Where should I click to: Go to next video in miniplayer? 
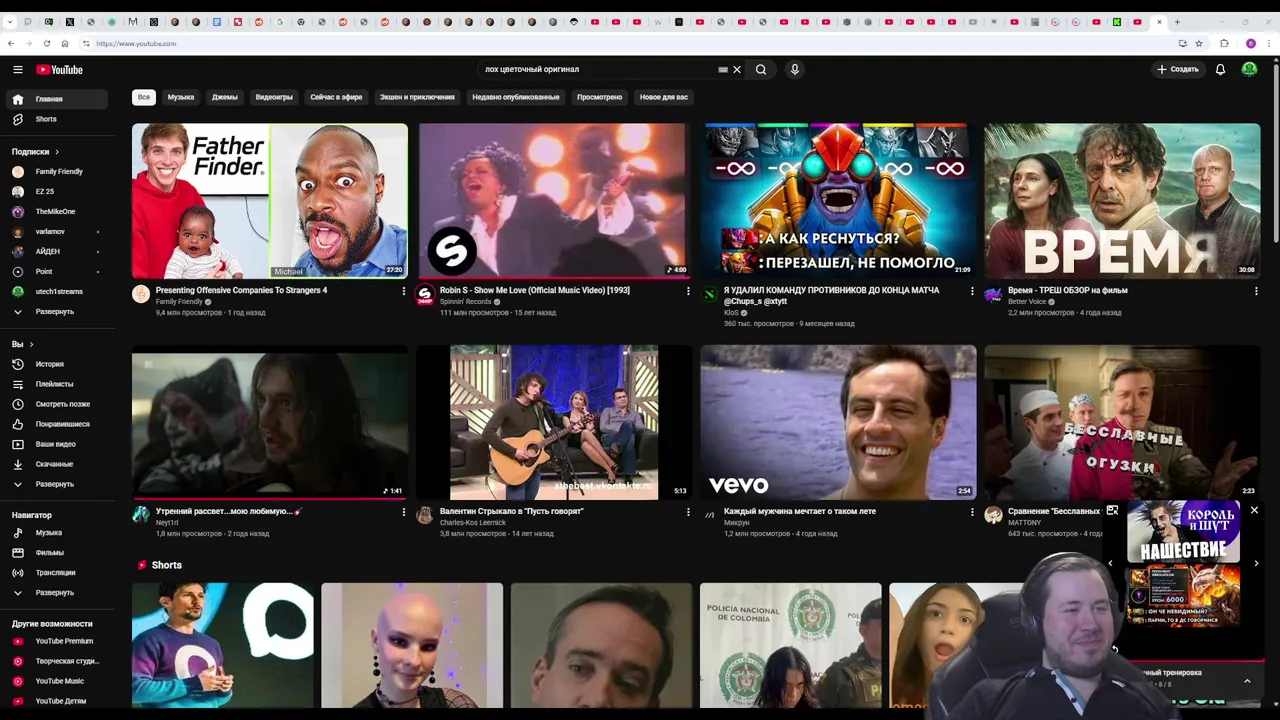pyautogui.click(x=1256, y=563)
